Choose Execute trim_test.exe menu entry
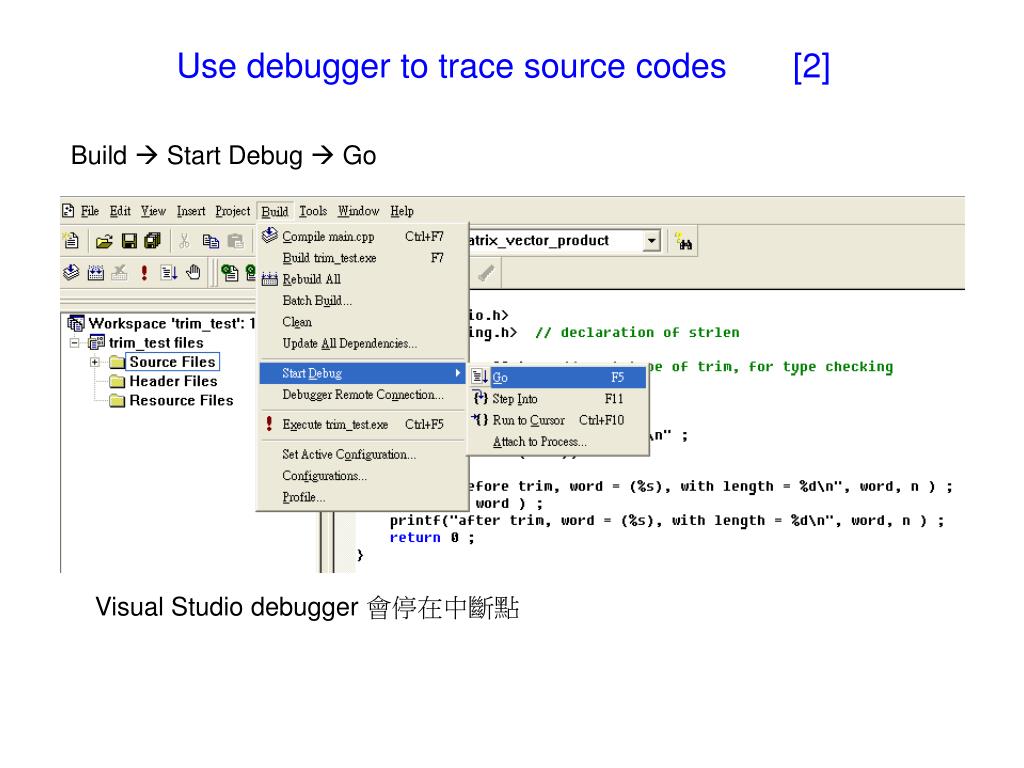Viewport: 1024px width, 768px height. click(363, 424)
